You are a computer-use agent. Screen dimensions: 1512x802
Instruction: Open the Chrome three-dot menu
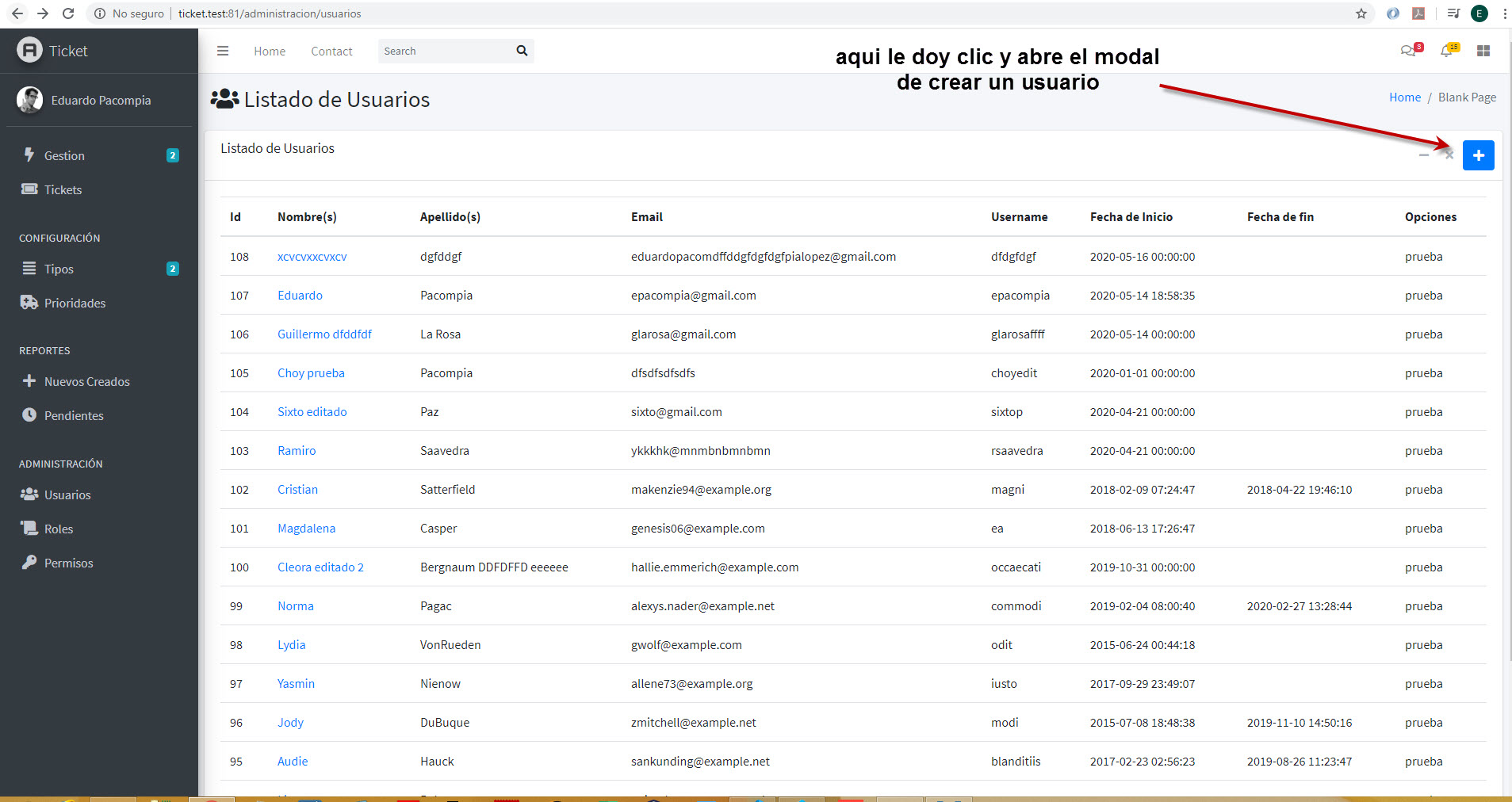1504,13
